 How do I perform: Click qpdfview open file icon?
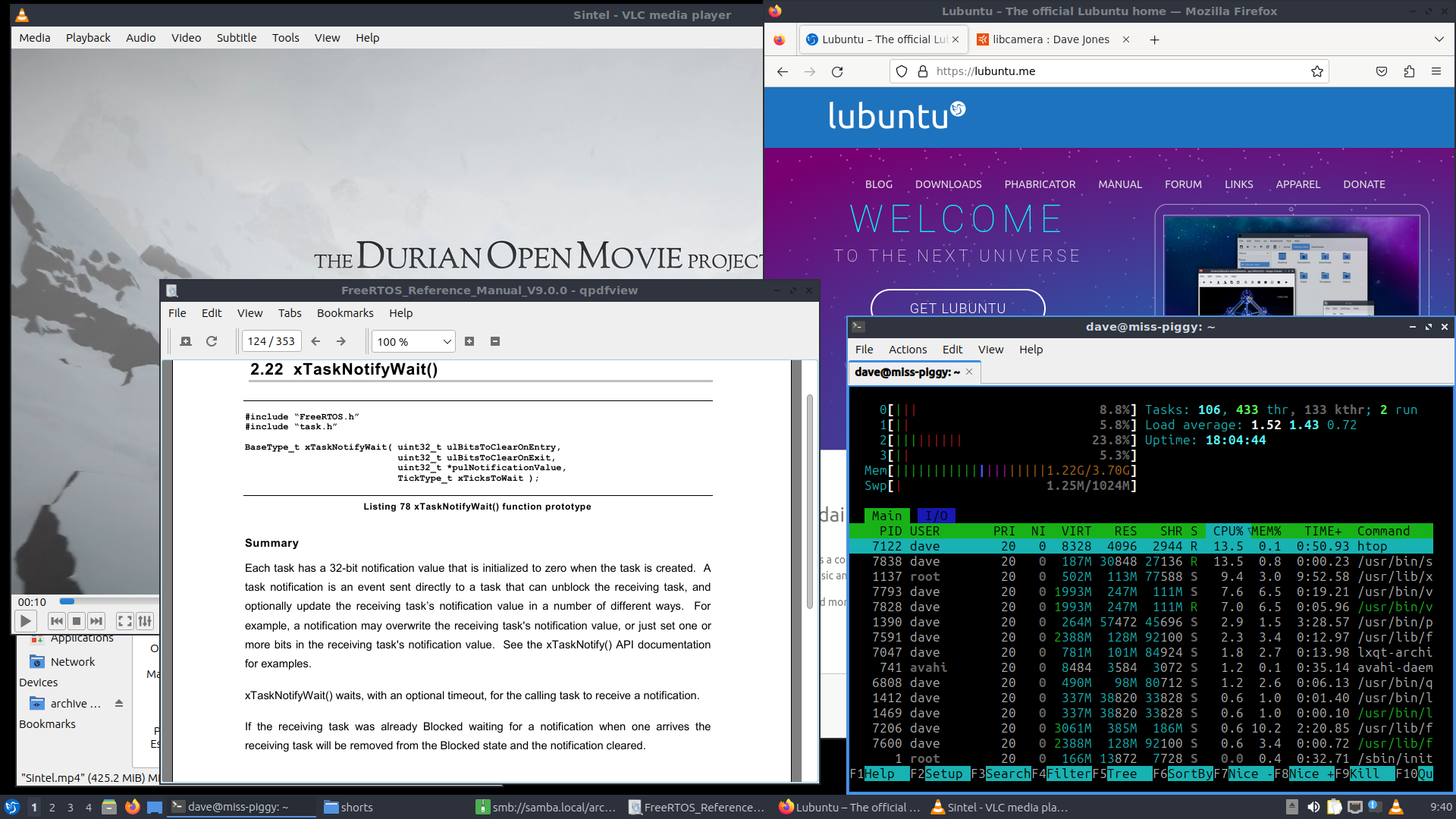pyautogui.click(x=186, y=341)
